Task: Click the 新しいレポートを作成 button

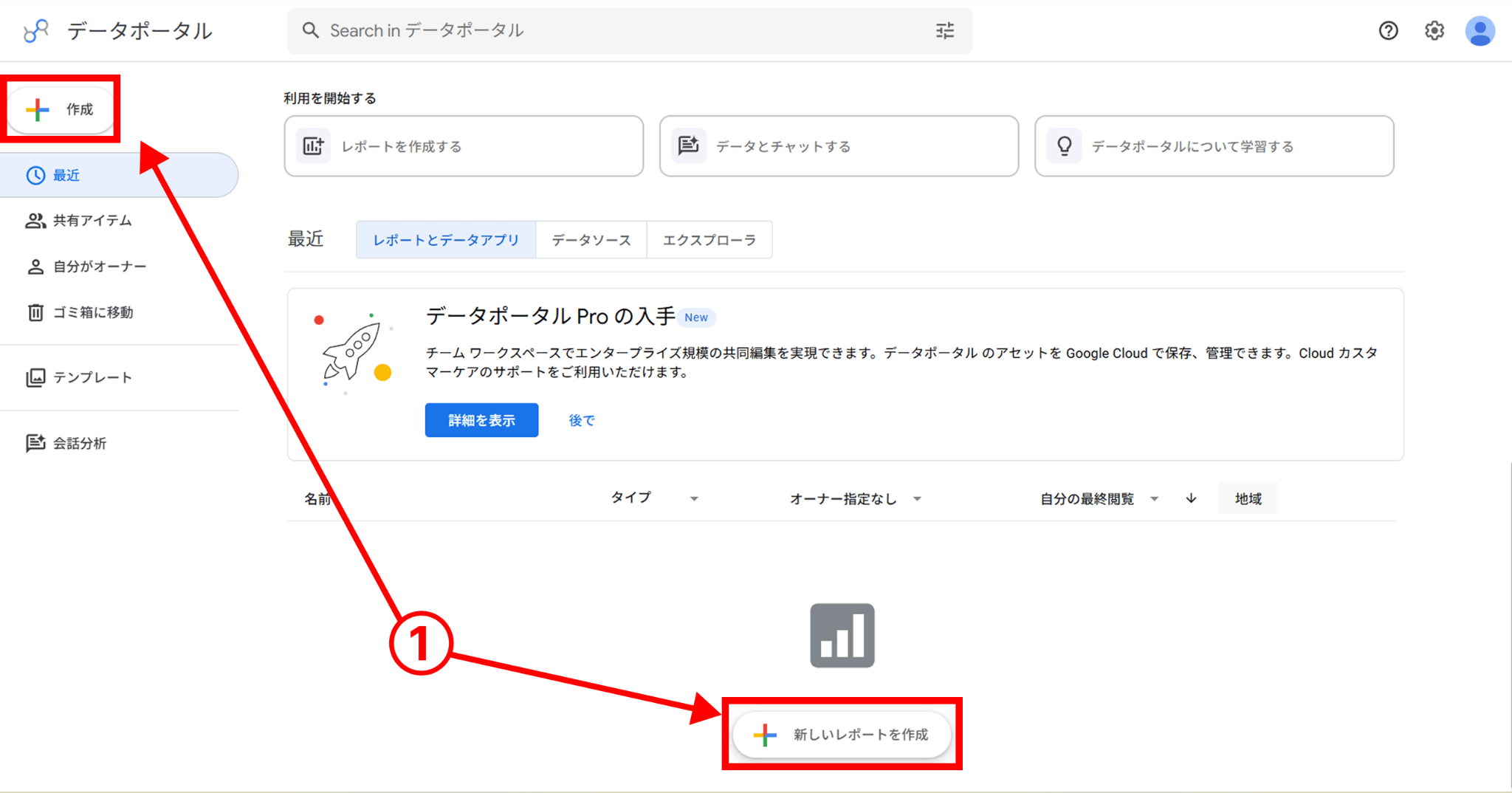Action: click(842, 734)
